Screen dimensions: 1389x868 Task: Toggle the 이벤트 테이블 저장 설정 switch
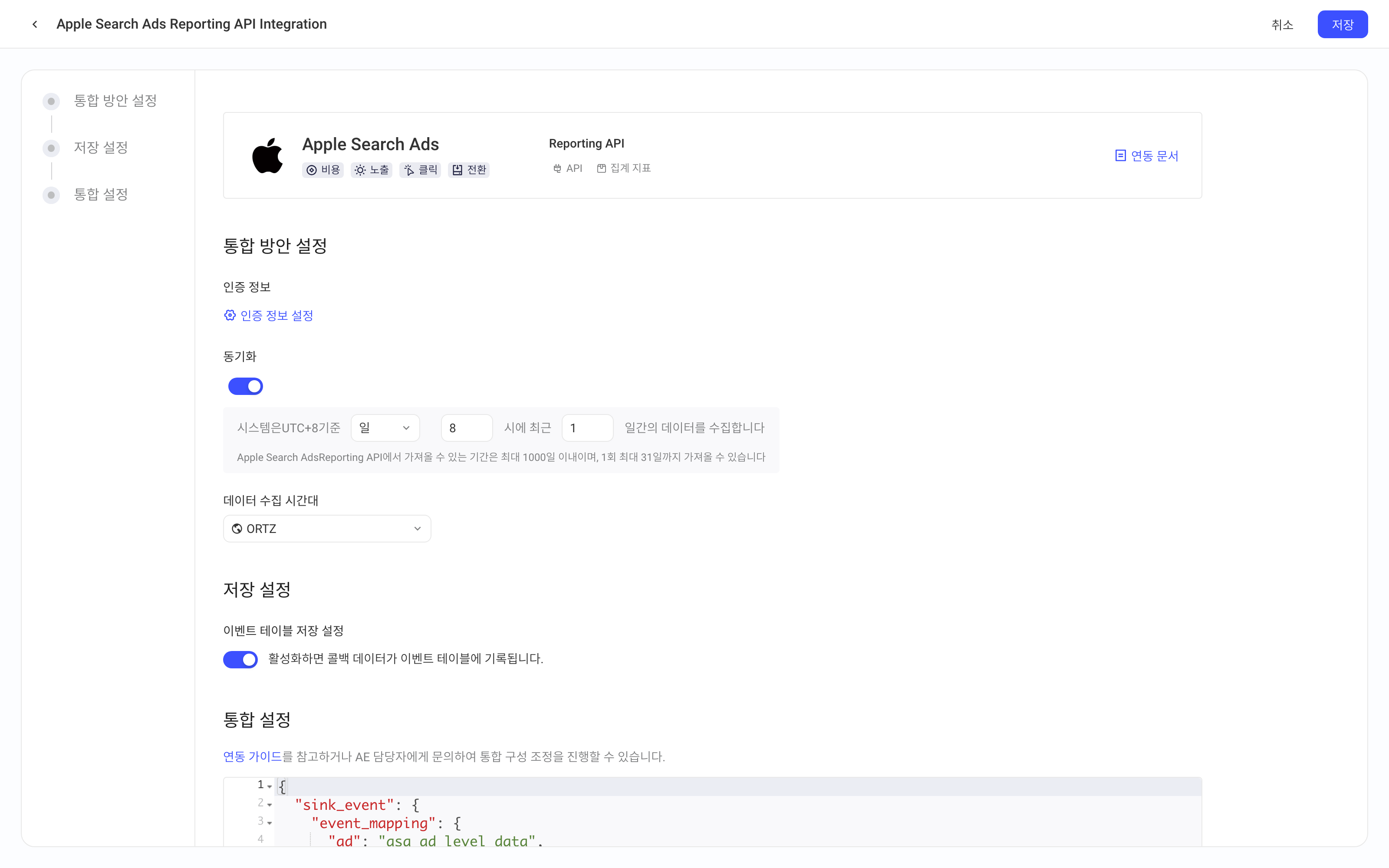[x=240, y=660]
